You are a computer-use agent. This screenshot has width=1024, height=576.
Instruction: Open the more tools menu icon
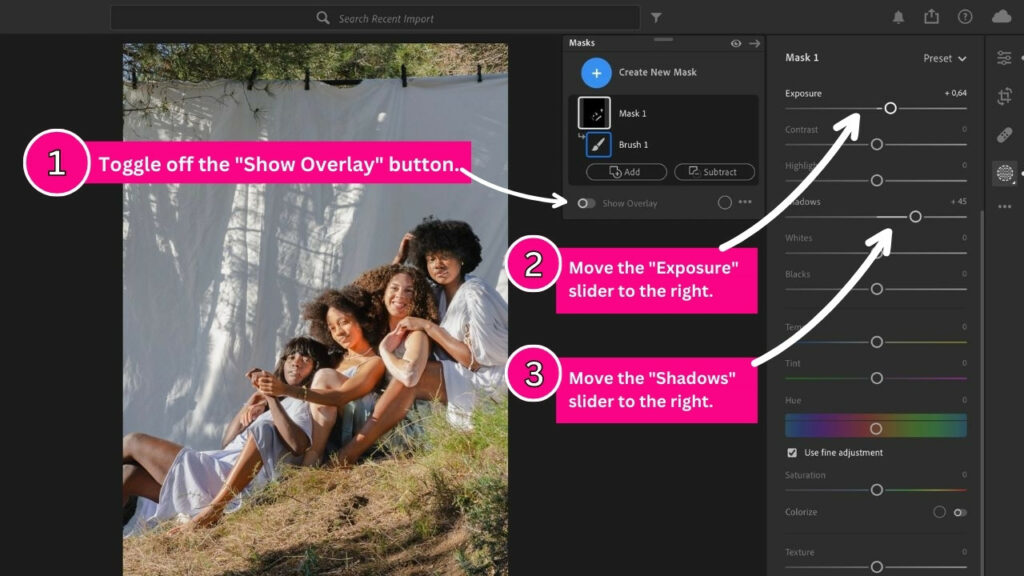tap(1006, 205)
